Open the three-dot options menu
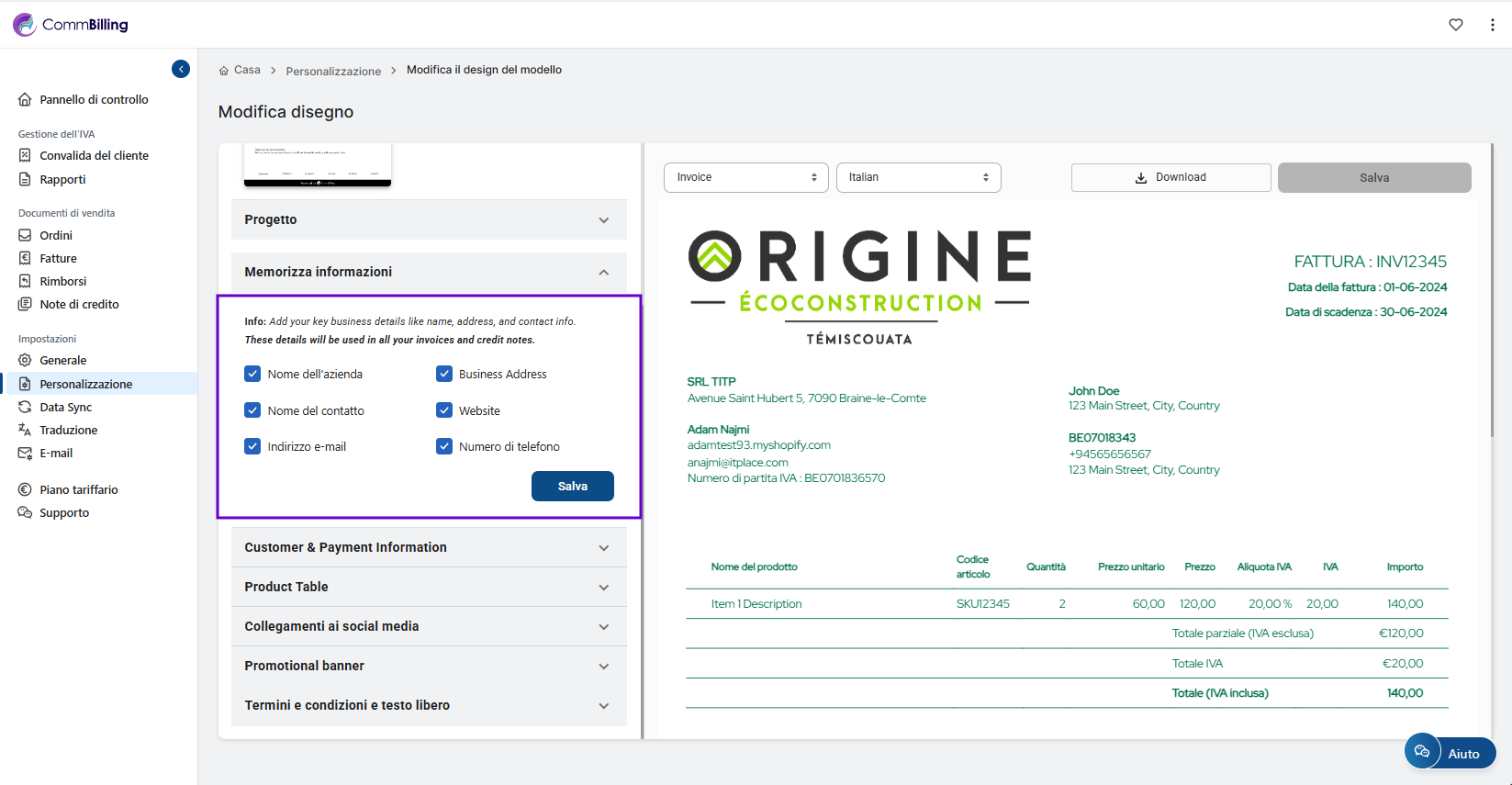Screen dimensions: 1512x785 click(x=1492, y=25)
